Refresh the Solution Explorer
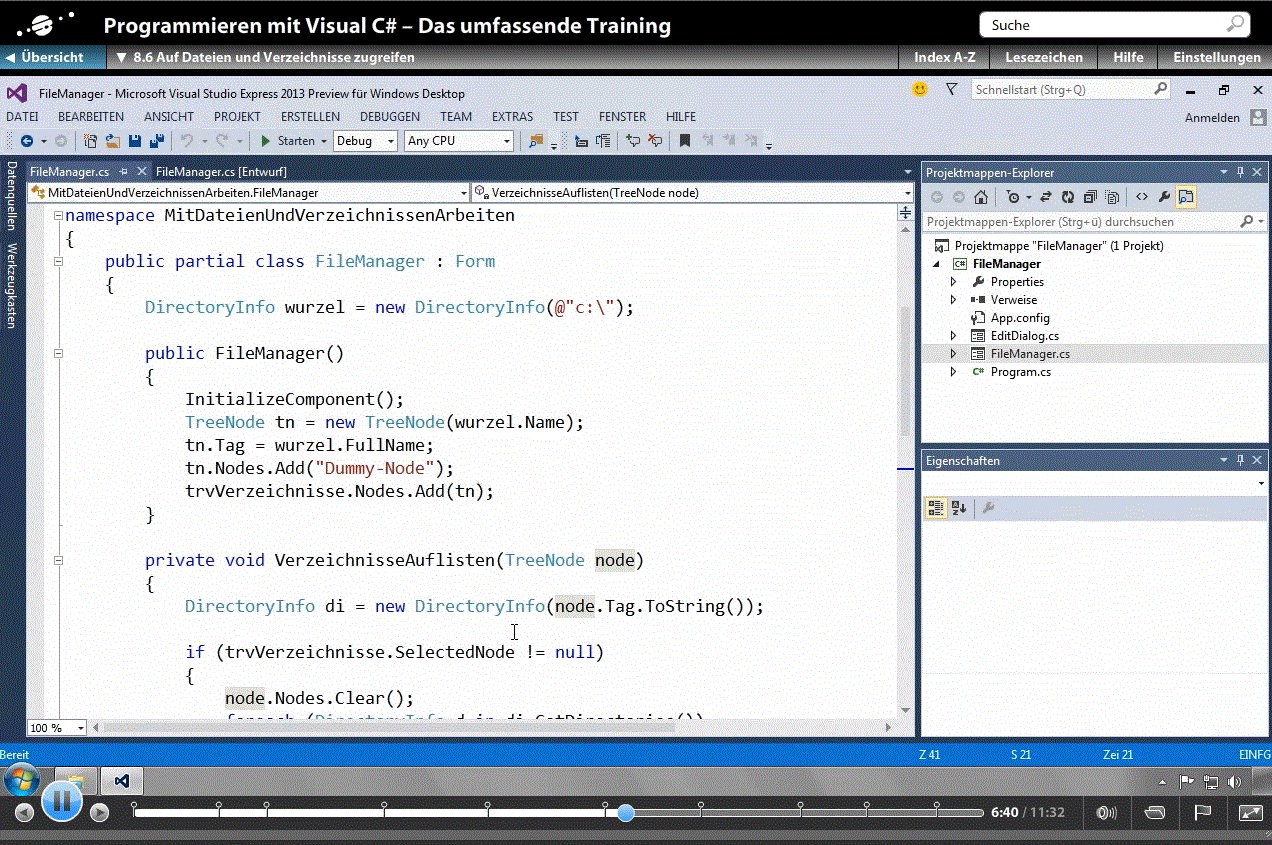The height and width of the screenshot is (845, 1272). (x=1068, y=197)
